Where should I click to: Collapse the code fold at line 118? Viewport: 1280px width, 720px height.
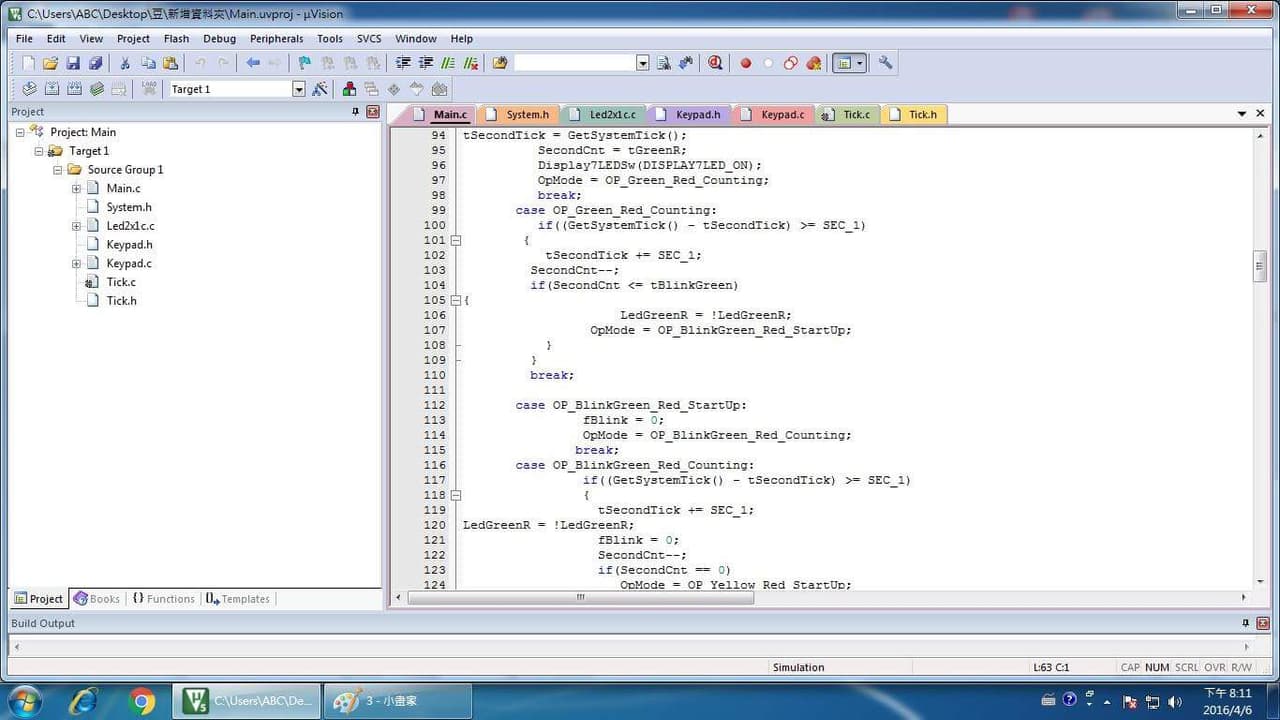click(x=456, y=495)
